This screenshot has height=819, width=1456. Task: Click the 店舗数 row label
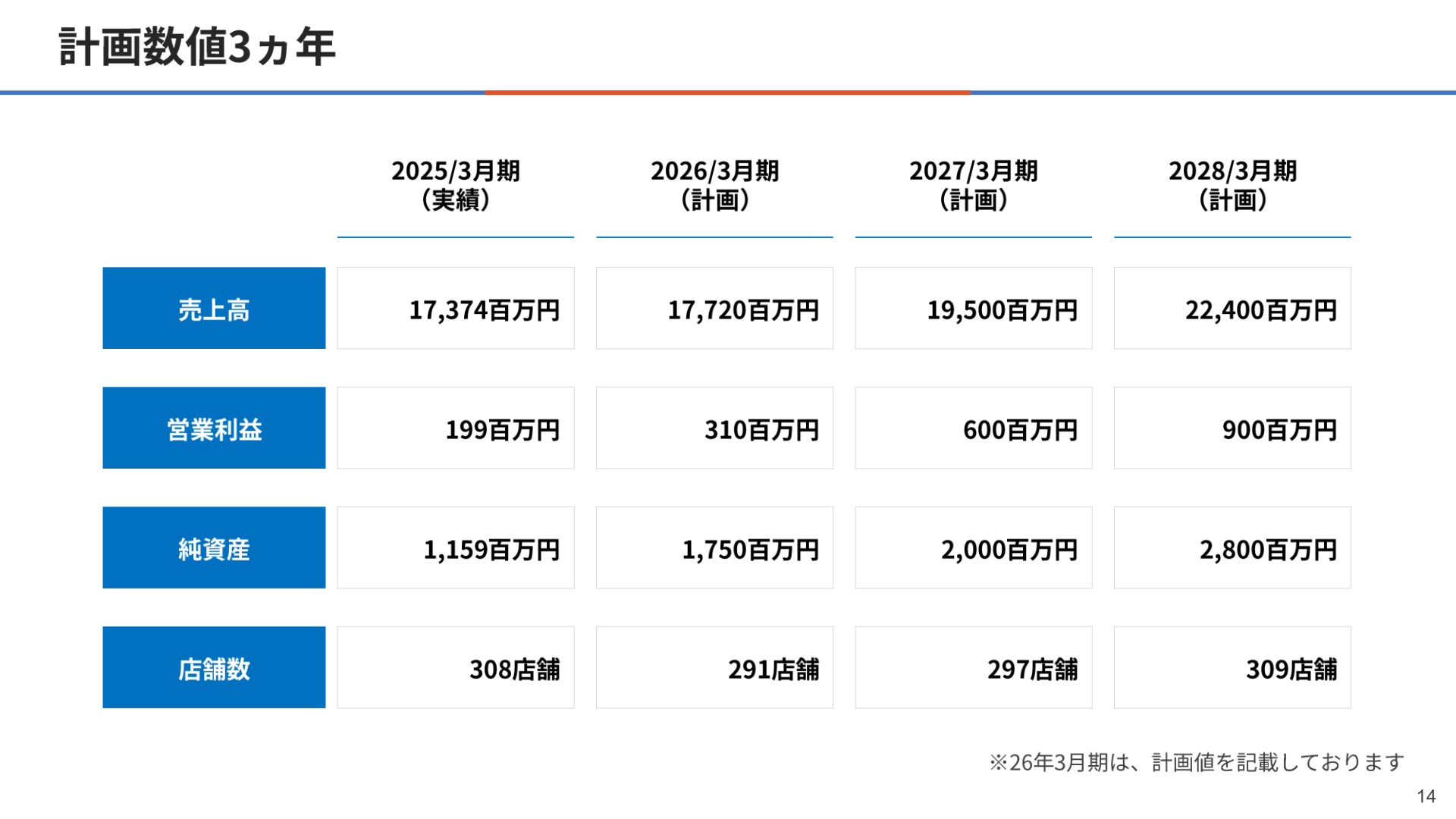click(214, 667)
